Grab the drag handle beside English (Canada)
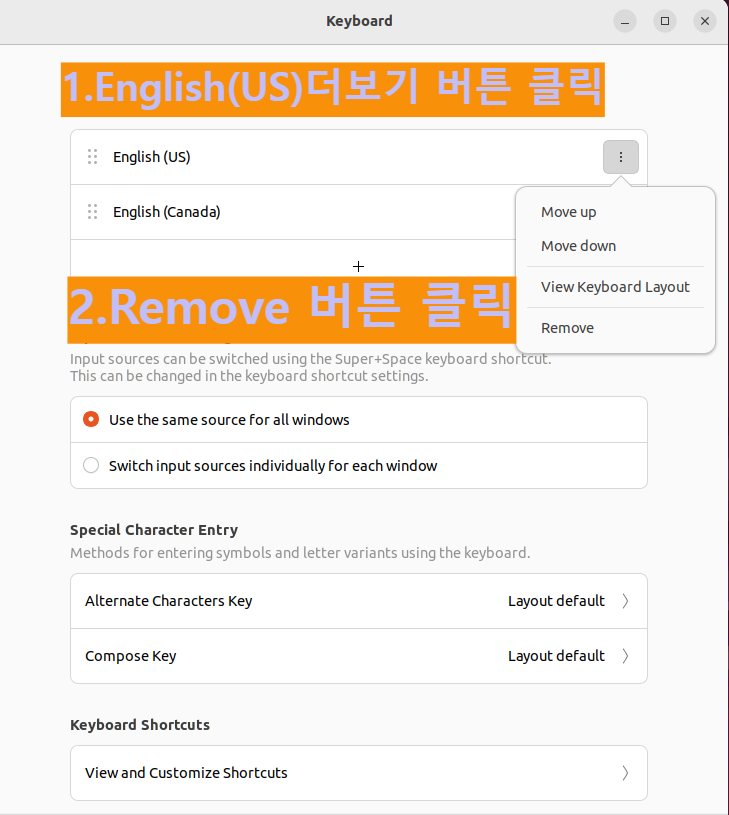The height and width of the screenshot is (815, 729). tap(92, 212)
